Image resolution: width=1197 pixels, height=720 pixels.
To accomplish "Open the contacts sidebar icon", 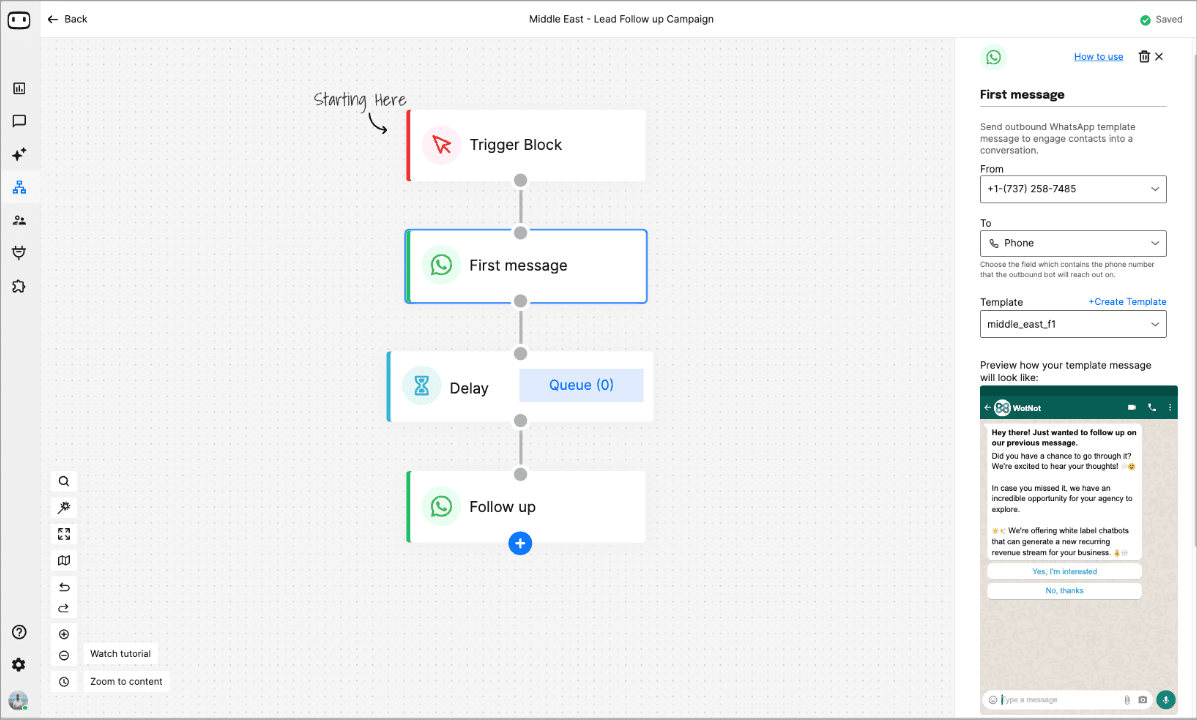I will (19, 221).
